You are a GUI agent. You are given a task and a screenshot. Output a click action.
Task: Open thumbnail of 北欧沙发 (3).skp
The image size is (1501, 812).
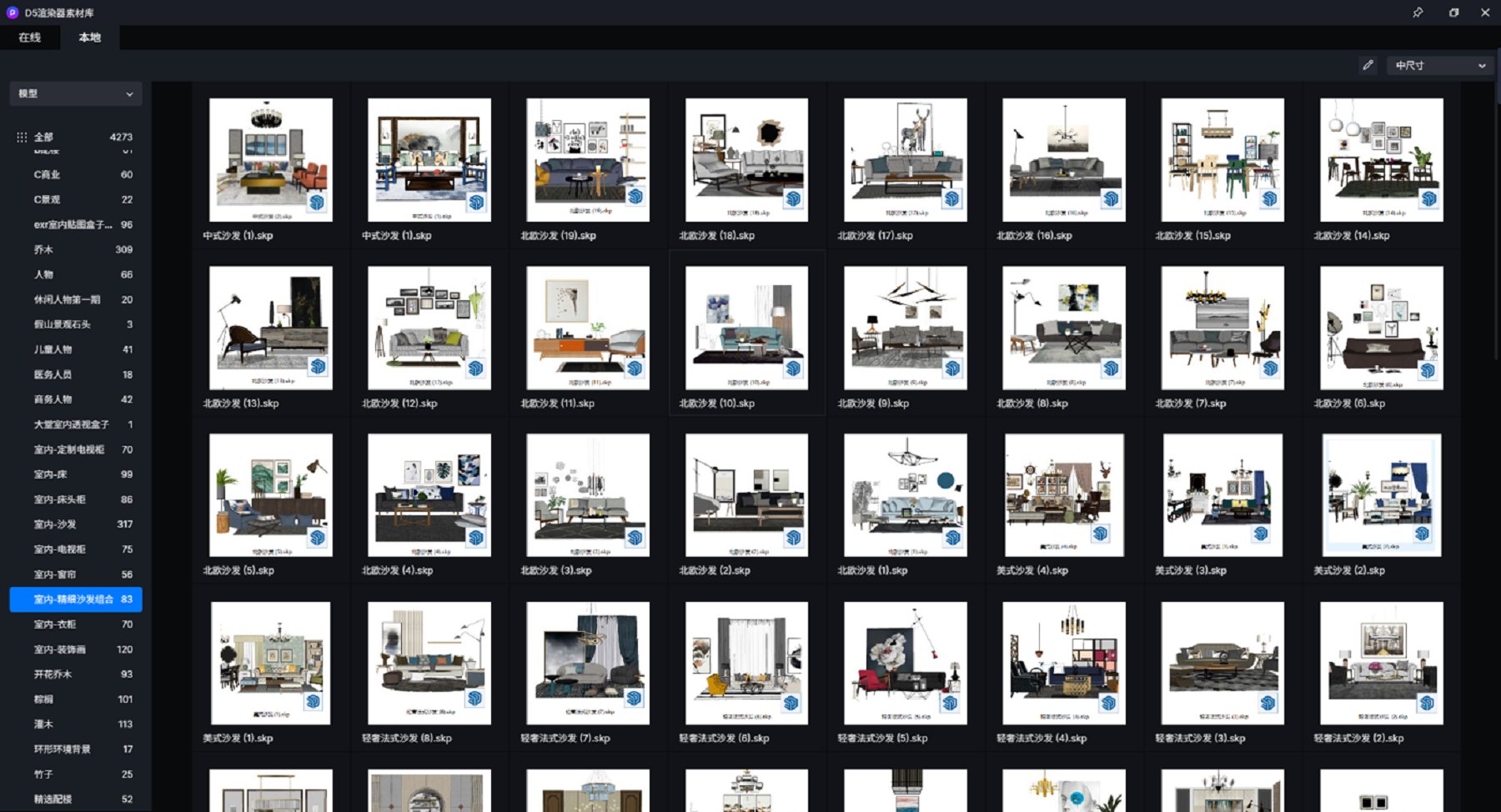coord(588,495)
